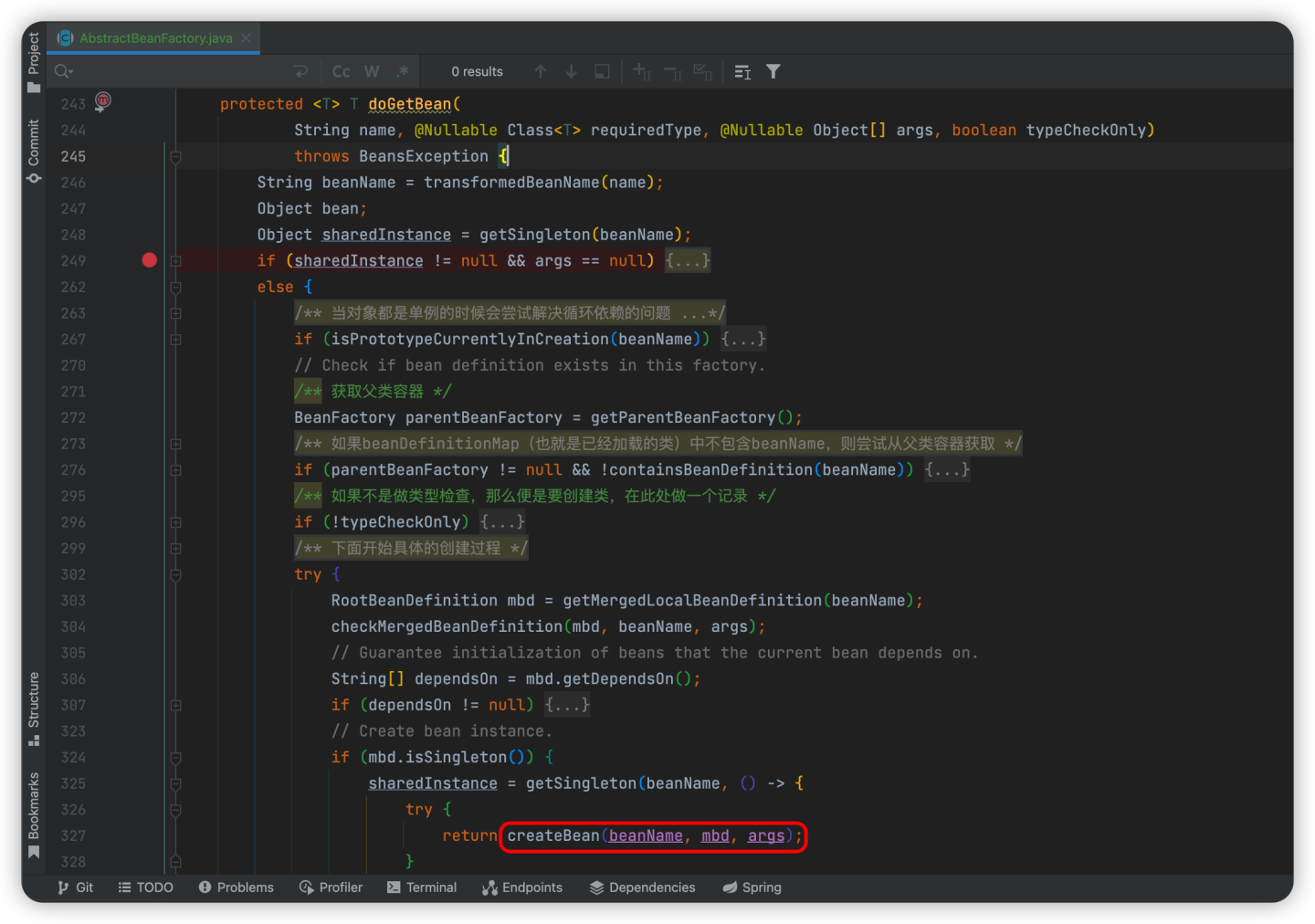Remove the breakpoint on line 249
The image size is (1315, 924).
pyautogui.click(x=150, y=260)
